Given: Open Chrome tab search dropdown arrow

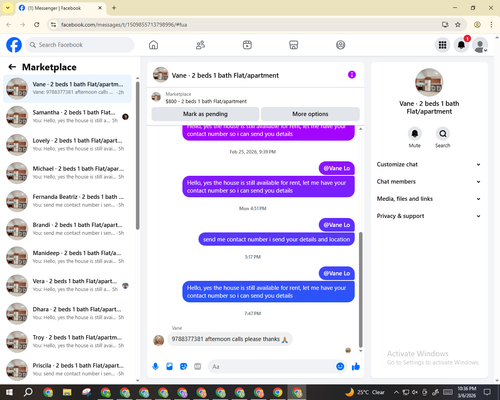Looking at the screenshot, I should (8, 8).
